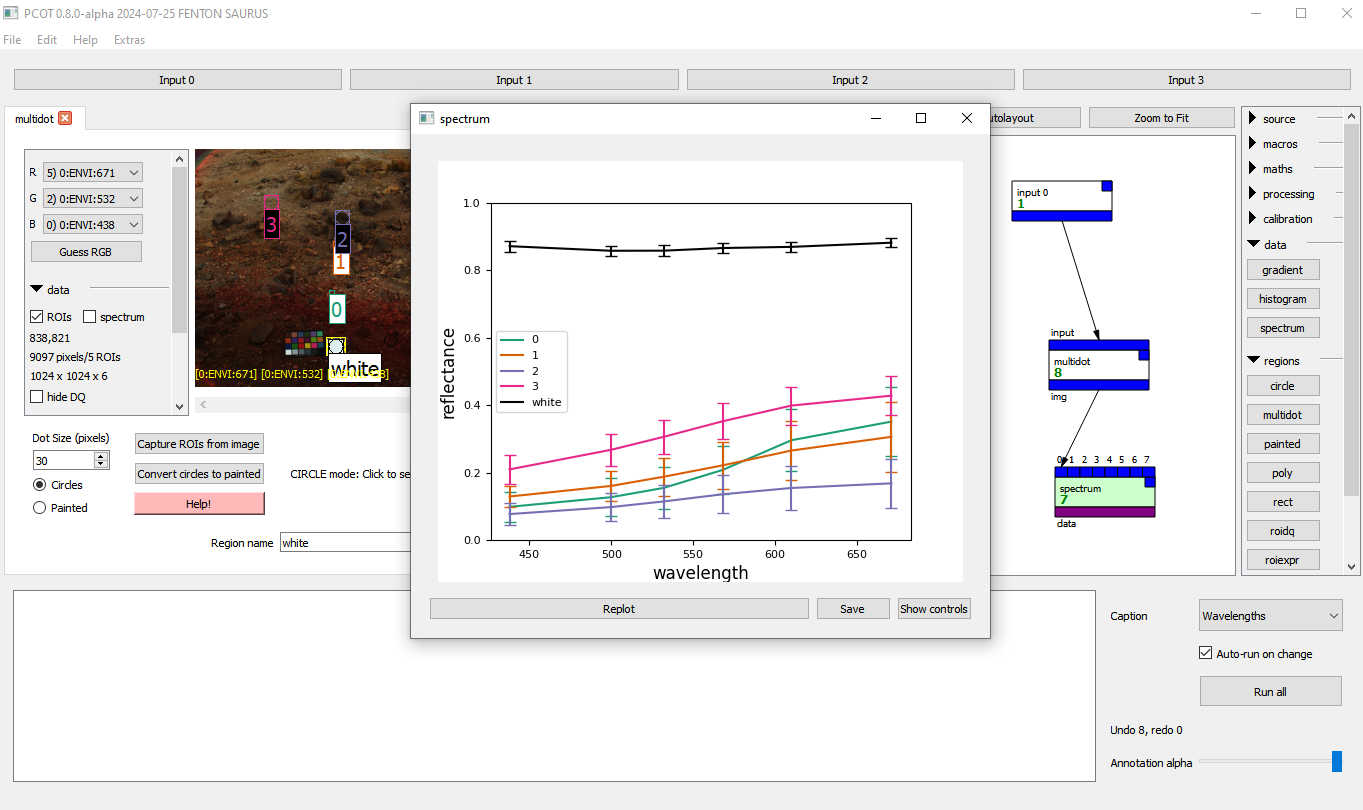Click the color chart in the image
Screen dimensions: 1363x810
pos(303,344)
